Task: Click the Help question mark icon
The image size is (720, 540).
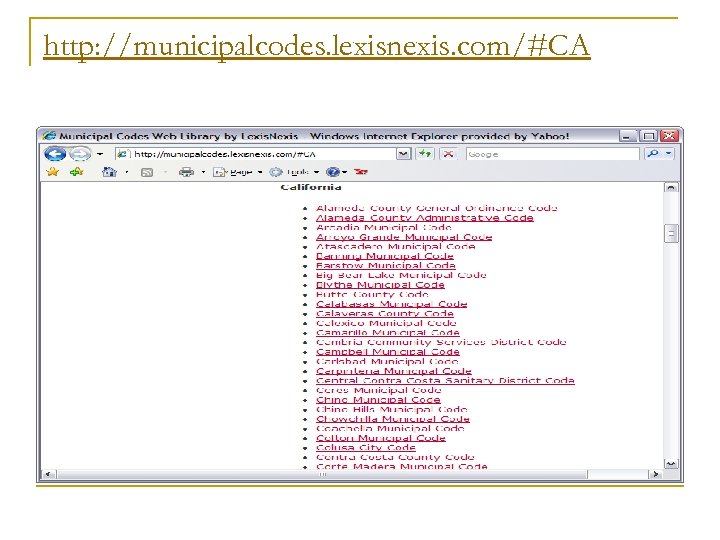Action: 333,172
